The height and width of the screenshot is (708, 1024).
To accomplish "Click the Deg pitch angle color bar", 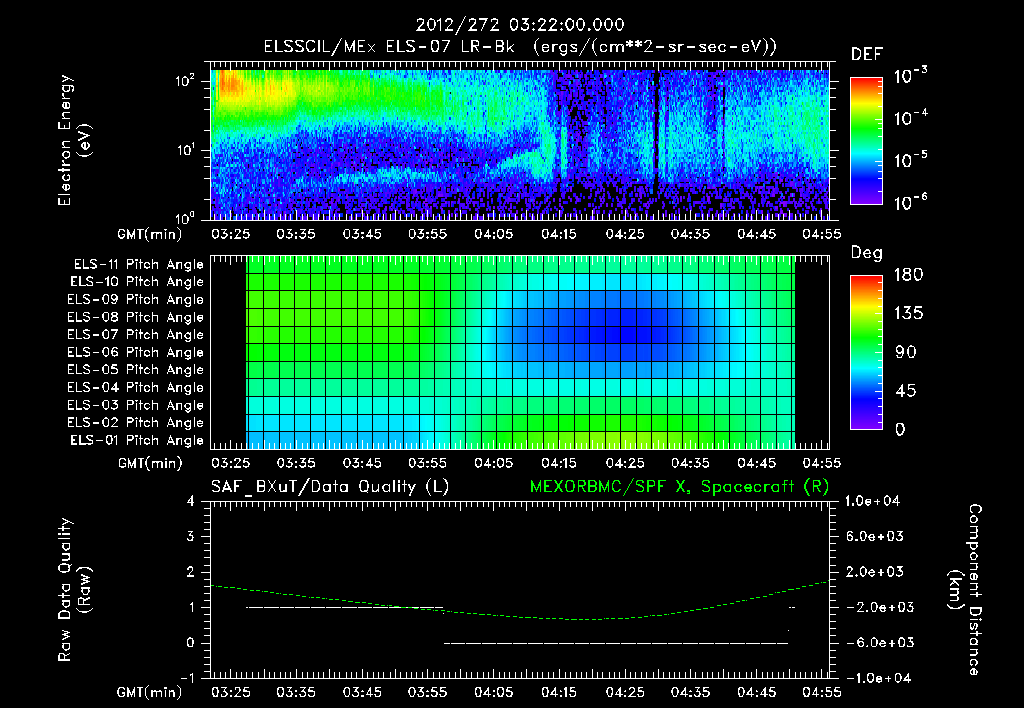I will point(866,352).
